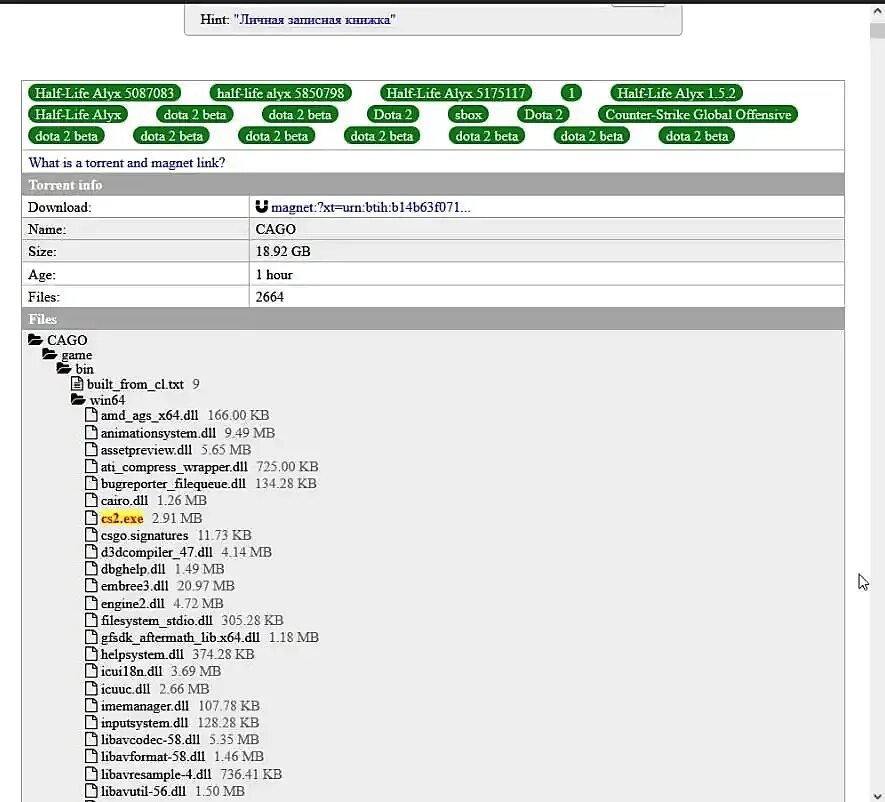Click the highlighted 'cs2.exe' file name
Image resolution: width=885 pixels, height=802 pixels.
click(122, 518)
